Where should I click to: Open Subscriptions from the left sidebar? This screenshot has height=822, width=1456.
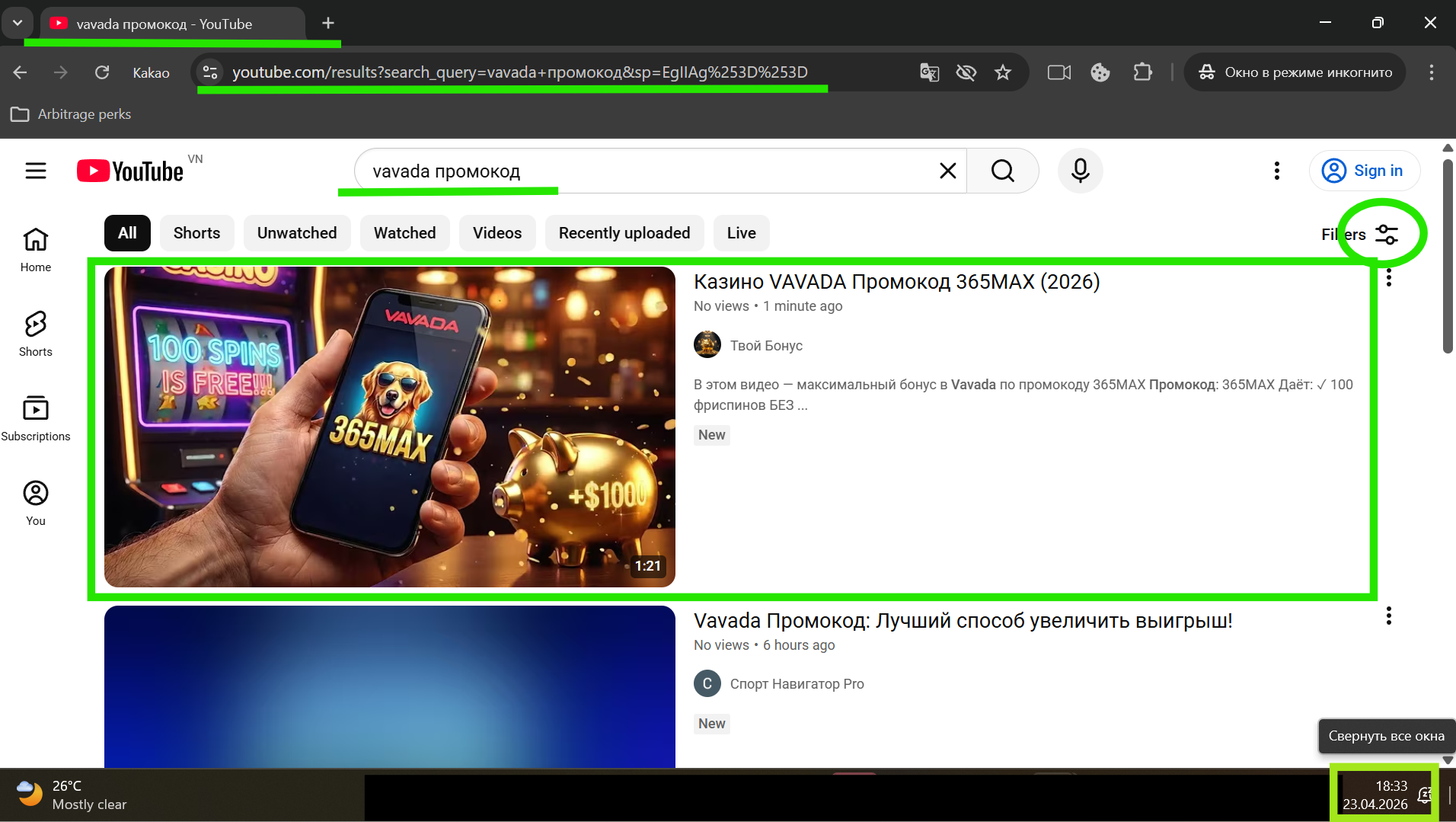(36, 418)
